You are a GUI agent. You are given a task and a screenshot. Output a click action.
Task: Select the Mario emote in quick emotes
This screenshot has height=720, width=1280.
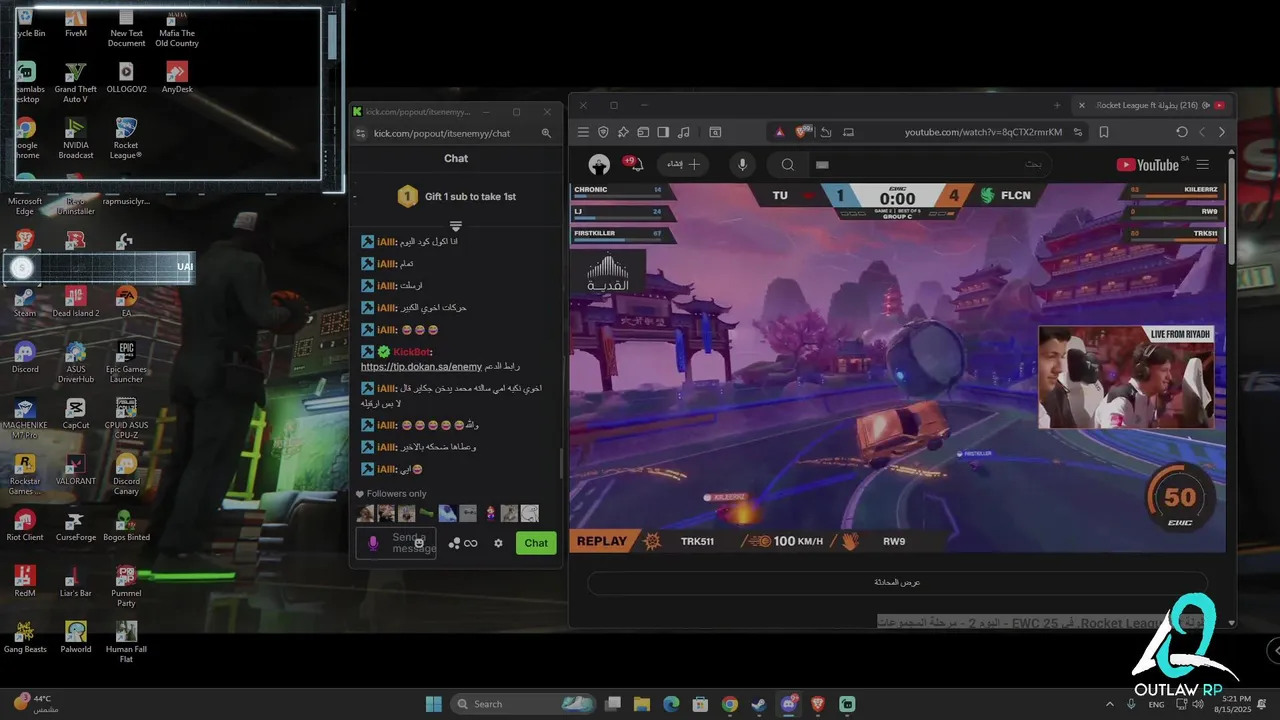pyautogui.click(x=490, y=513)
